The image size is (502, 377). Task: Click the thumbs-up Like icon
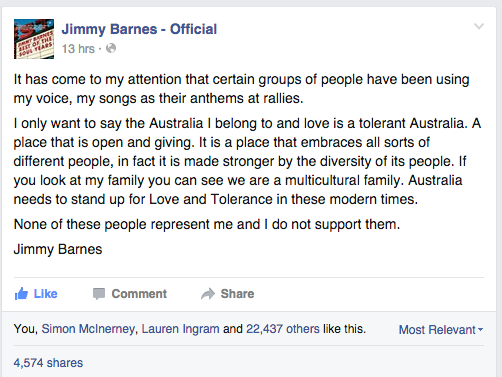[x=21, y=294]
